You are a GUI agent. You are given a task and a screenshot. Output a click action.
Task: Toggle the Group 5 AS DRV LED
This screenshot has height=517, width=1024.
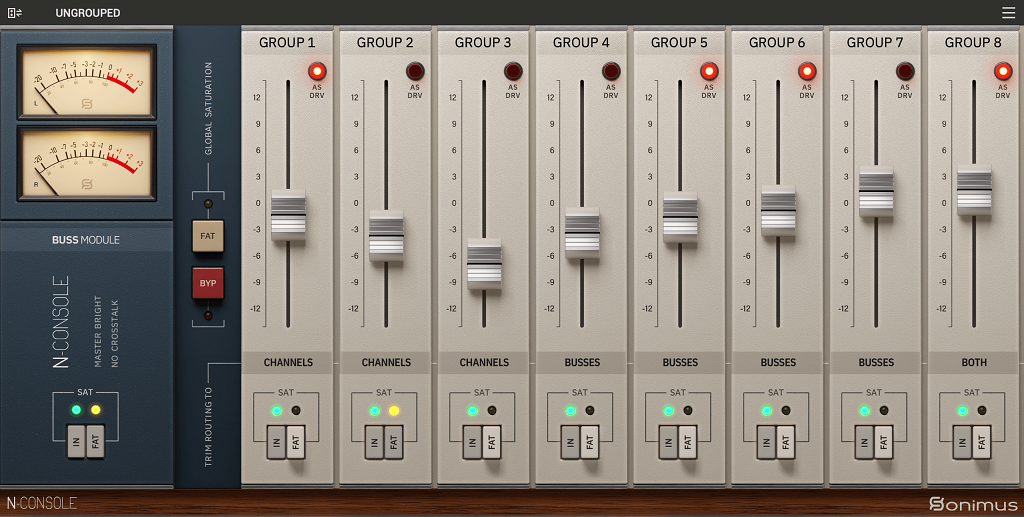709,71
